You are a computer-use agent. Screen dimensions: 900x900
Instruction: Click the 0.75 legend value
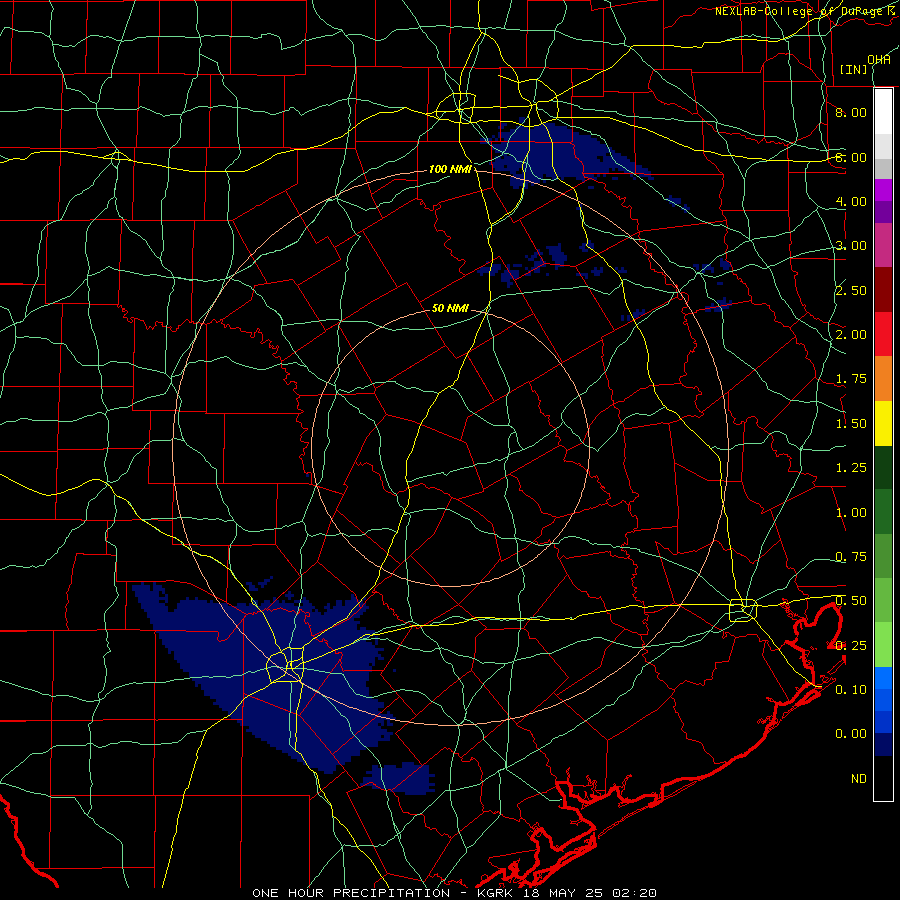click(x=851, y=557)
